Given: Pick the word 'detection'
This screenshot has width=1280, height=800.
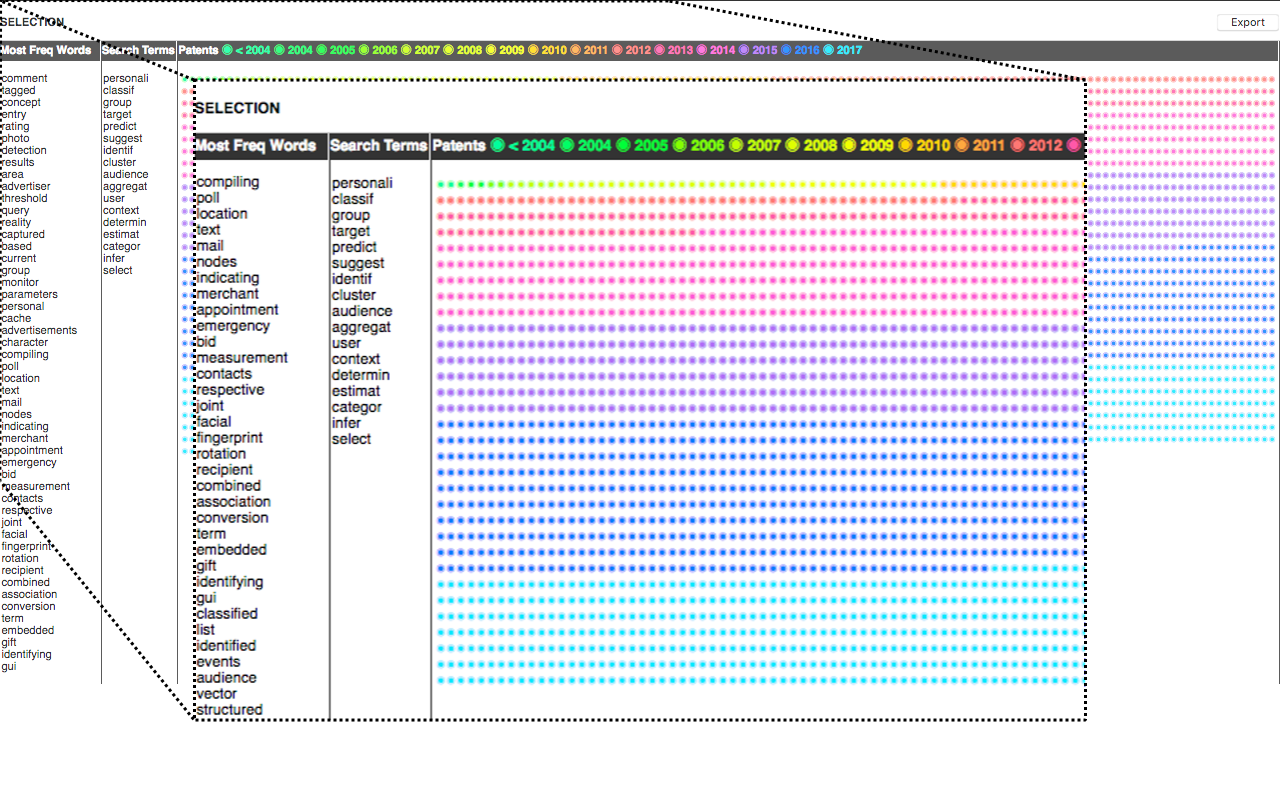Looking at the screenshot, I should (x=24, y=150).
